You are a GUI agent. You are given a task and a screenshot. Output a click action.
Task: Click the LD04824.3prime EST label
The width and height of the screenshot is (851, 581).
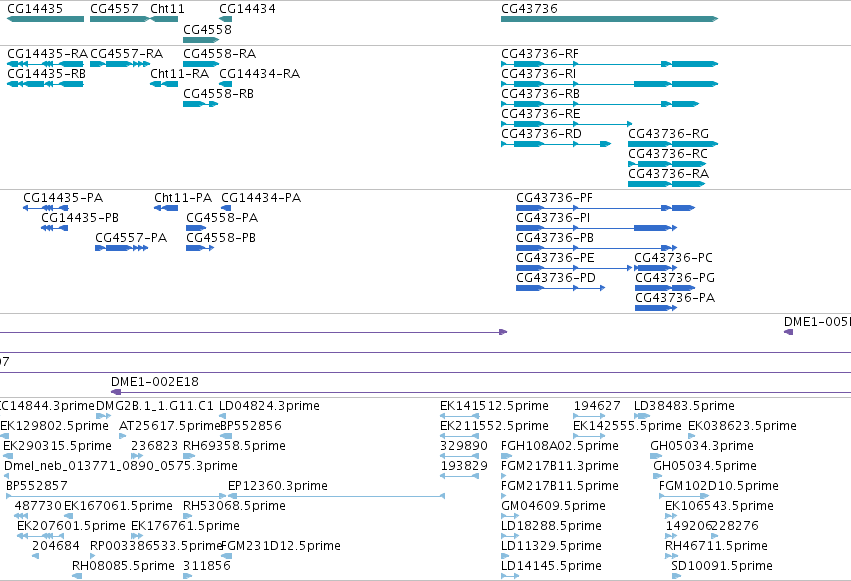(x=269, y=406)
